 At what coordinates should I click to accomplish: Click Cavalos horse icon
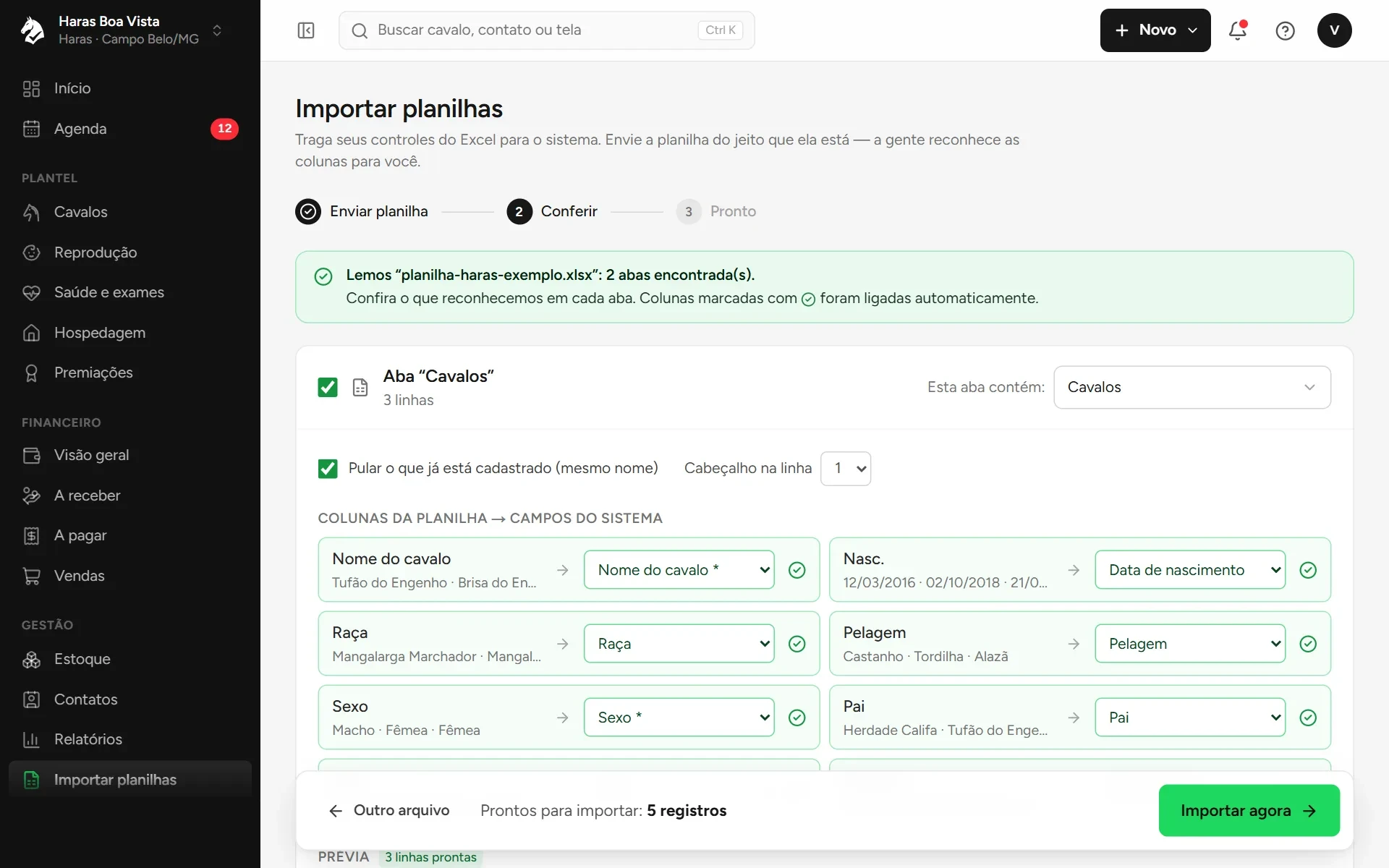tap(31, 212)
